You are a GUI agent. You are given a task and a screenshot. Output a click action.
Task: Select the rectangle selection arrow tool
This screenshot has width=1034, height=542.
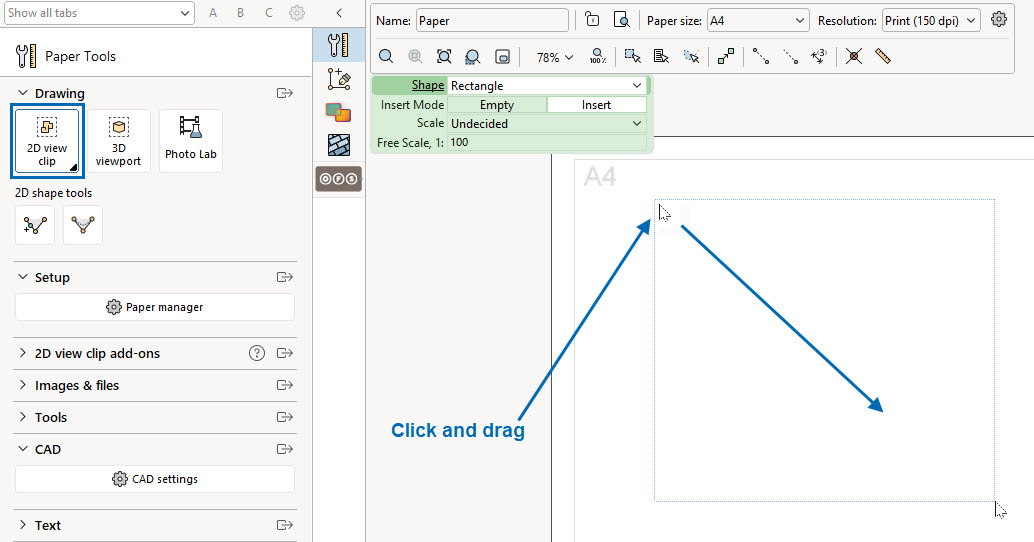coord(632,57)
